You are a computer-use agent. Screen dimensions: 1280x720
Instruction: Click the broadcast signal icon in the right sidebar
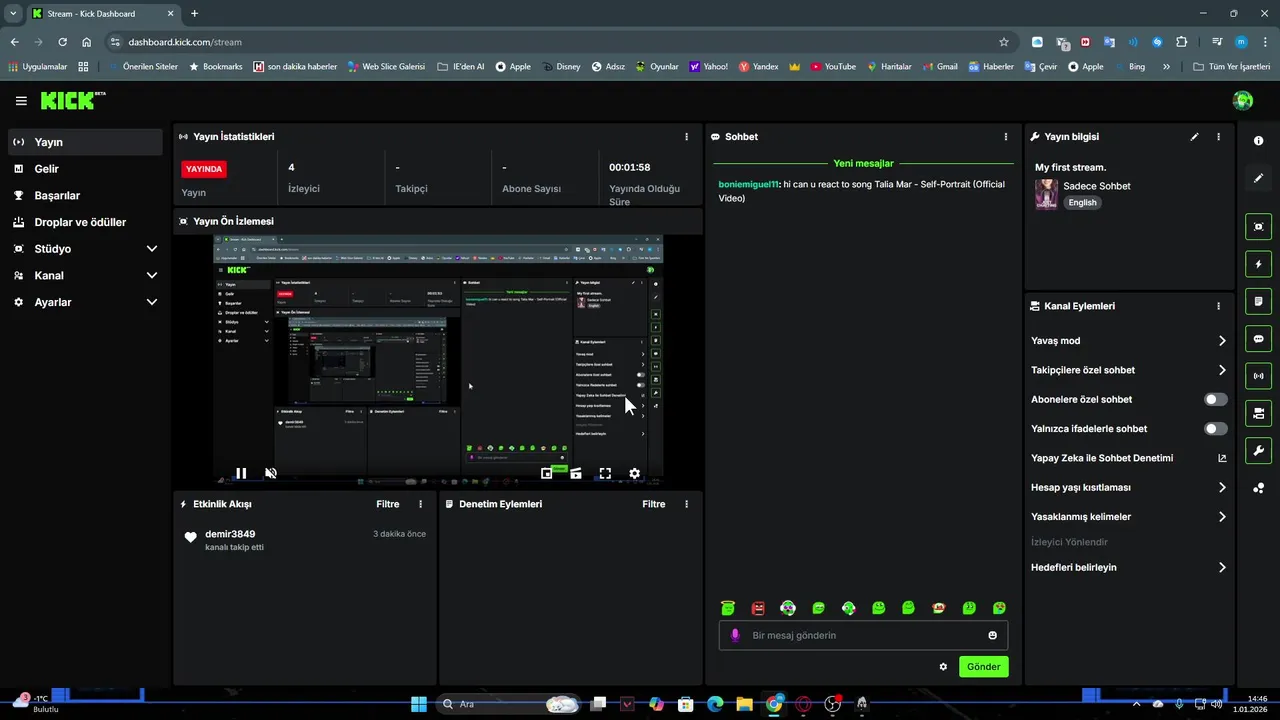click(x=1258, y=376)
